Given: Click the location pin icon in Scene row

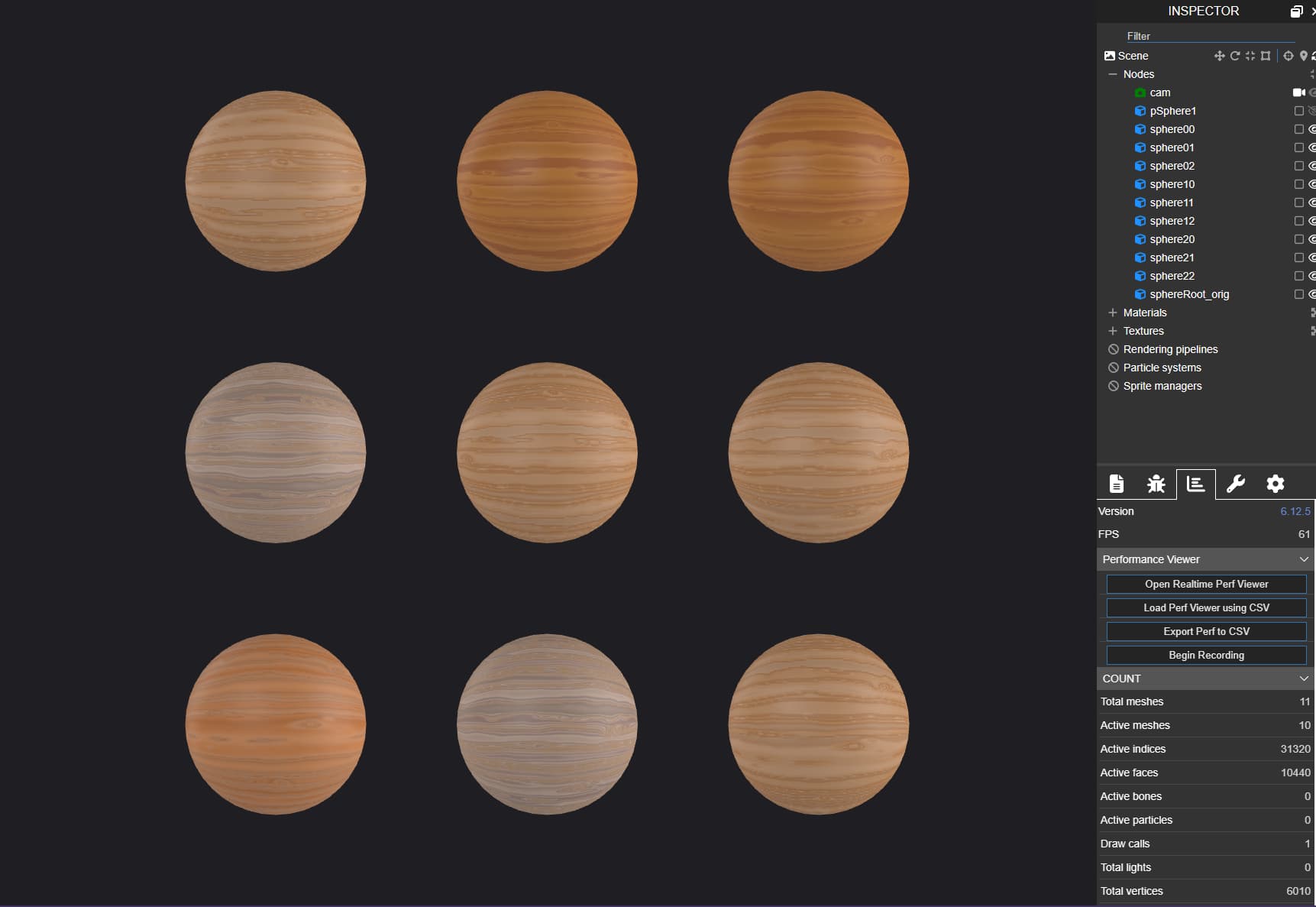Looking at the screenshot, I should 1303,56.
